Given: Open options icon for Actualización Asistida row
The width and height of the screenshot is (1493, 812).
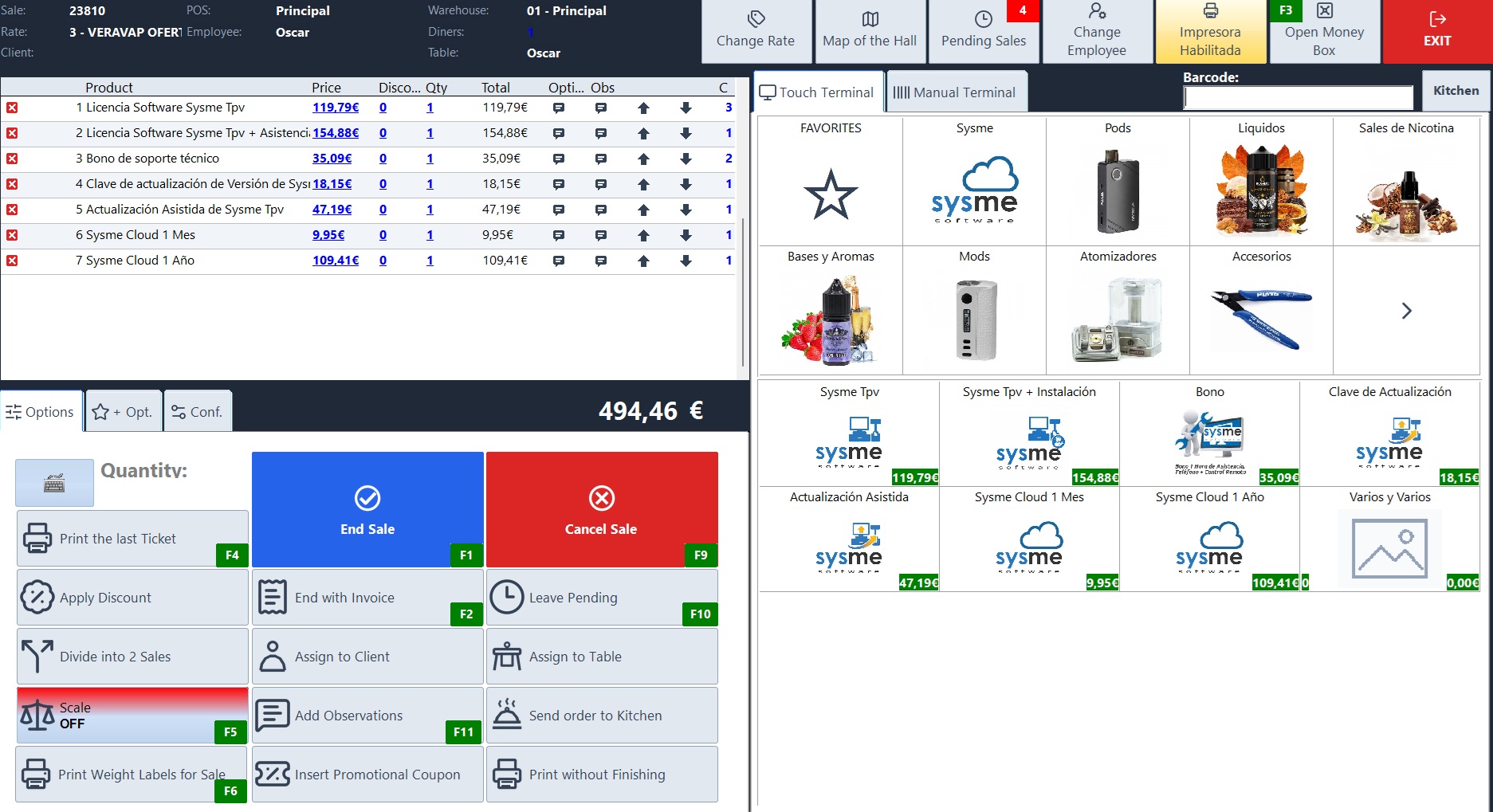Looking at the screenshot, I should 559,210.
